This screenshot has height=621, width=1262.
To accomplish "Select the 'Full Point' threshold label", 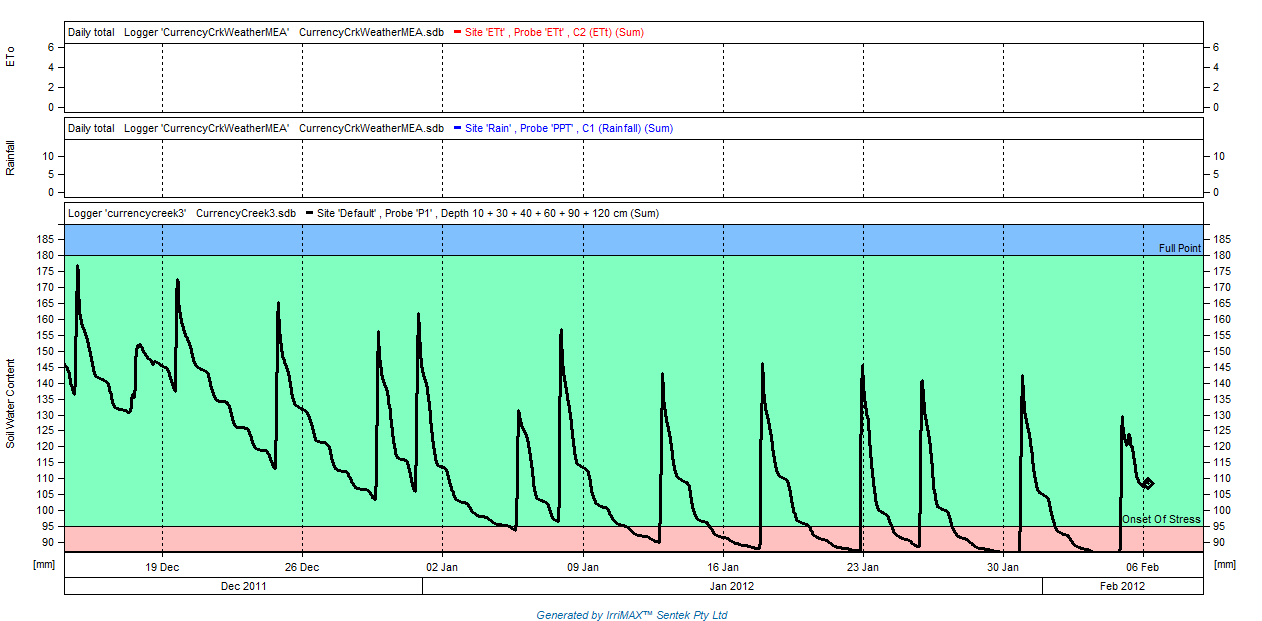I will click(1179, 248).
